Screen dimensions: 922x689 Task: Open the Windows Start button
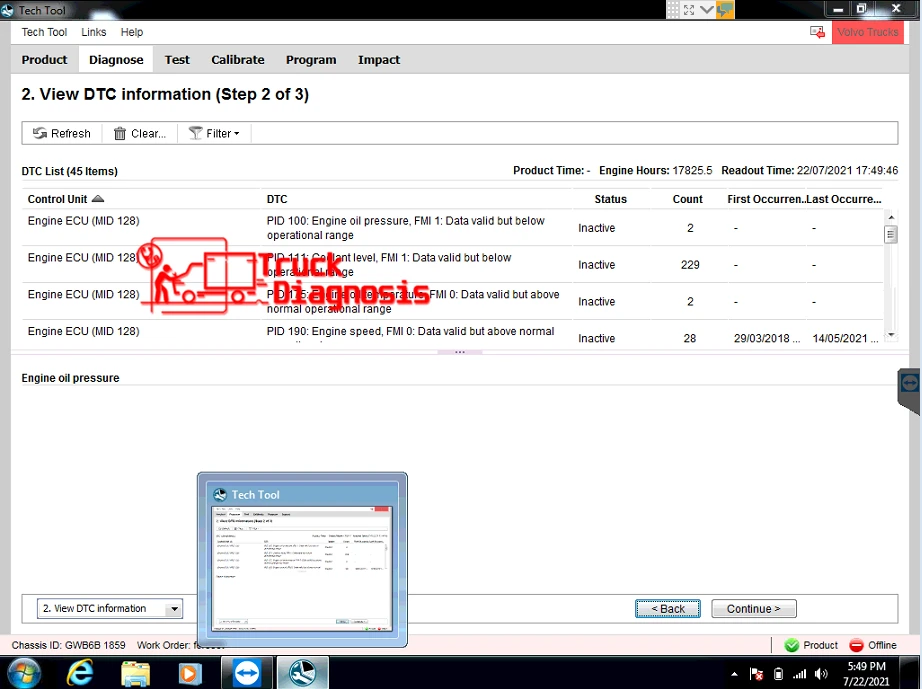click(23, 673)
